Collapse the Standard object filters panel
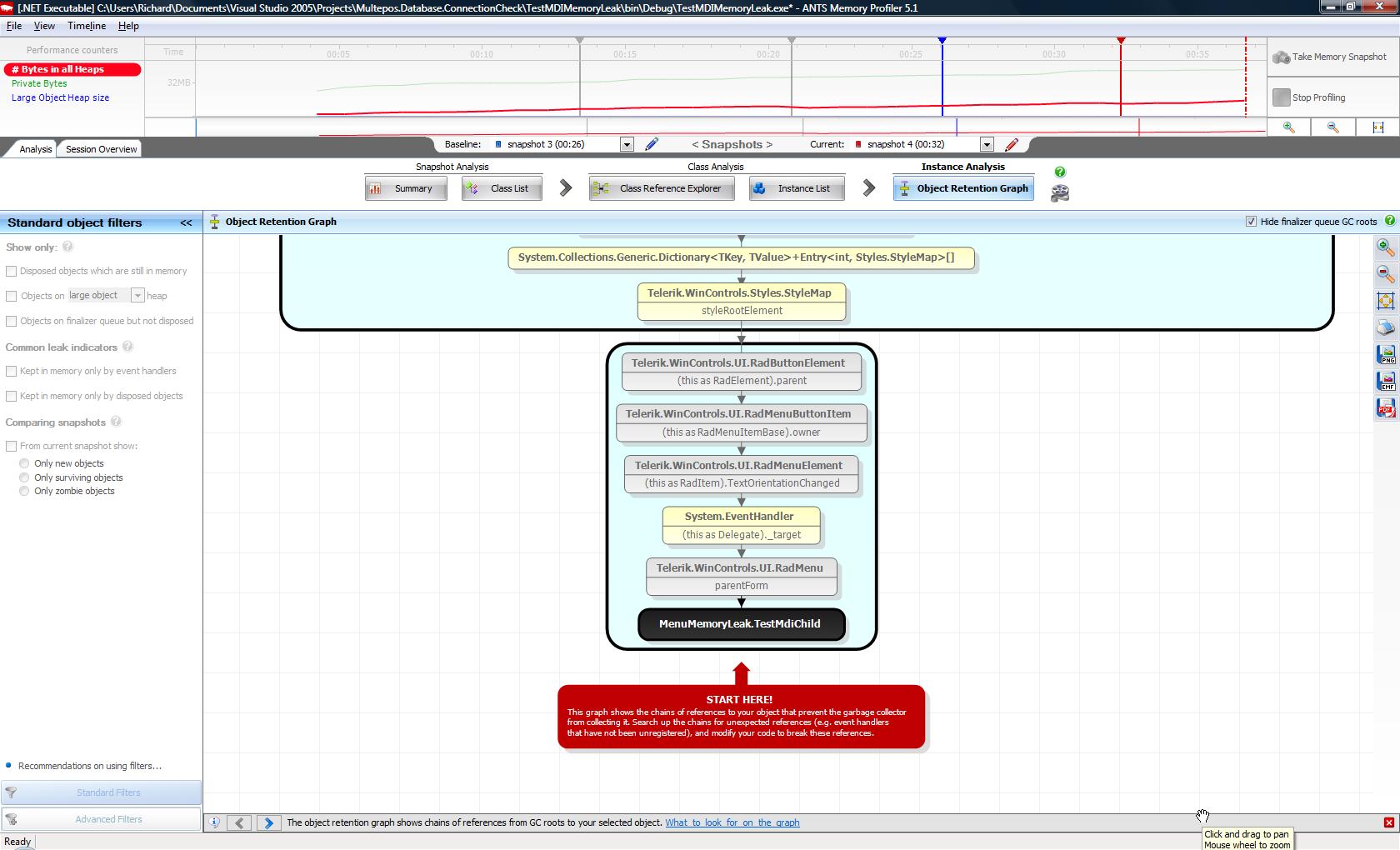Viewport: 1400px width, 850px height. click(x=186, y=222)
